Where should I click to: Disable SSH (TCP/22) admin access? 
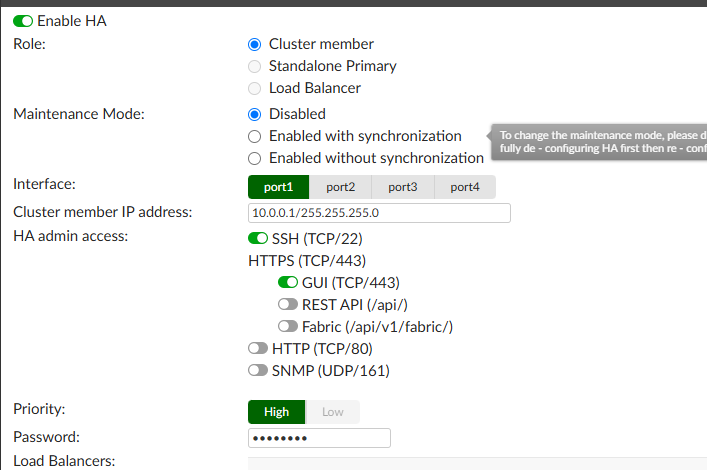[x=258, y=239]
